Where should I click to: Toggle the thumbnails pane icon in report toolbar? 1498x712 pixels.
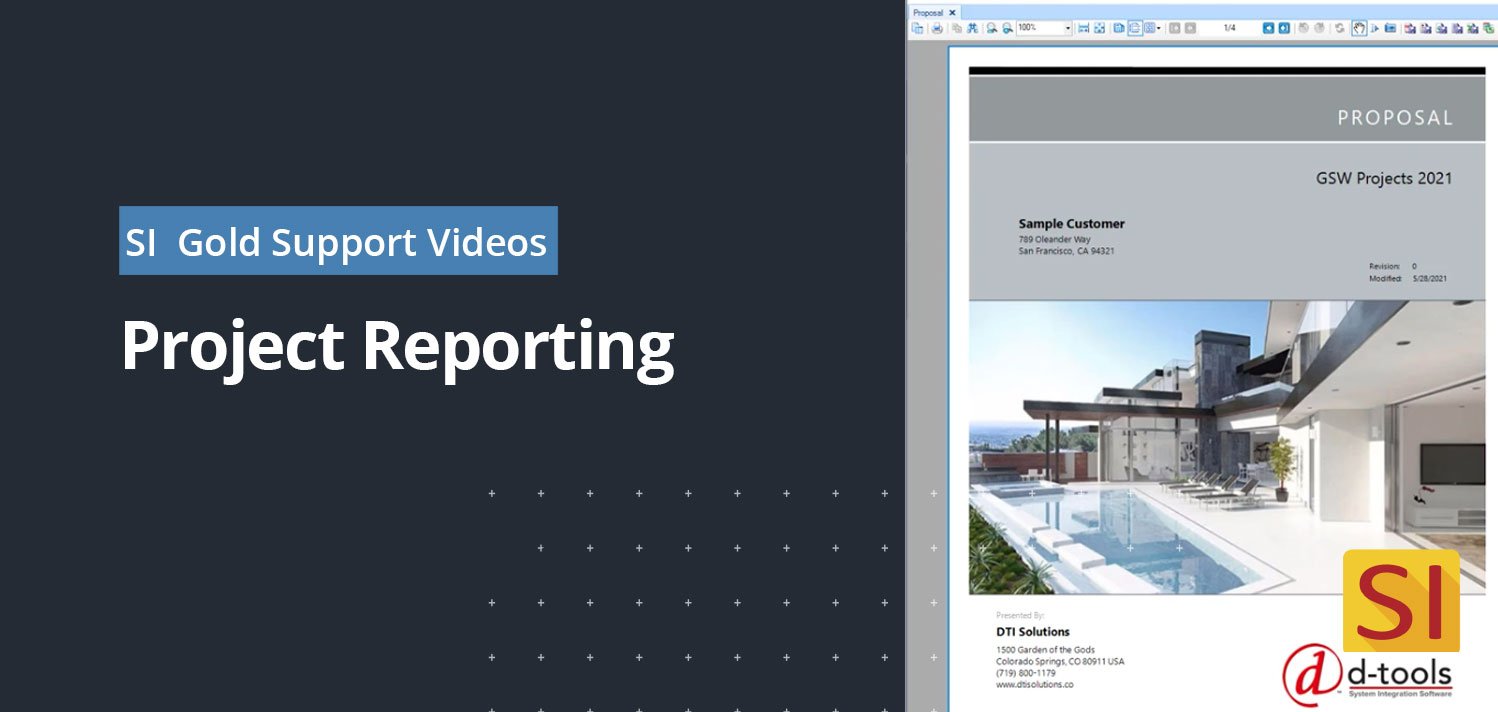917,28
